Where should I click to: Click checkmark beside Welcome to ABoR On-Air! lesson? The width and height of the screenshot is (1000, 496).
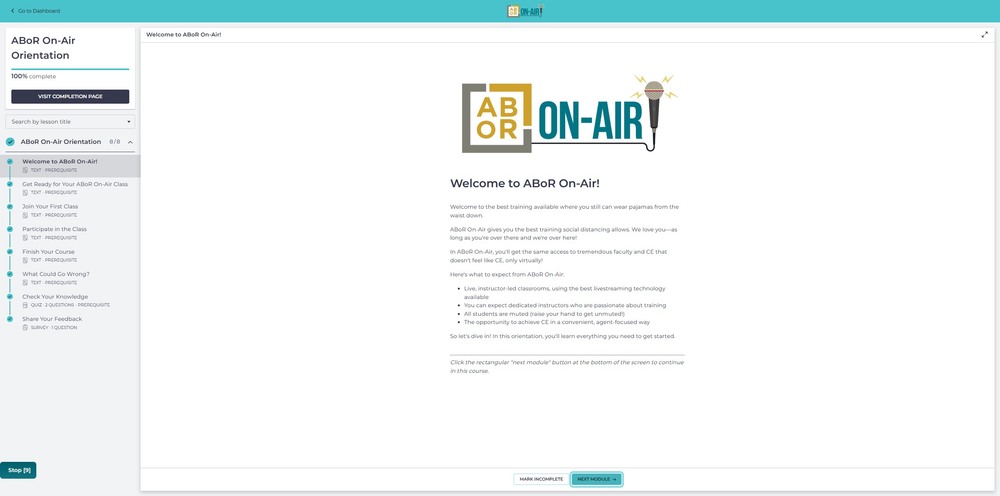pos(10,161)
